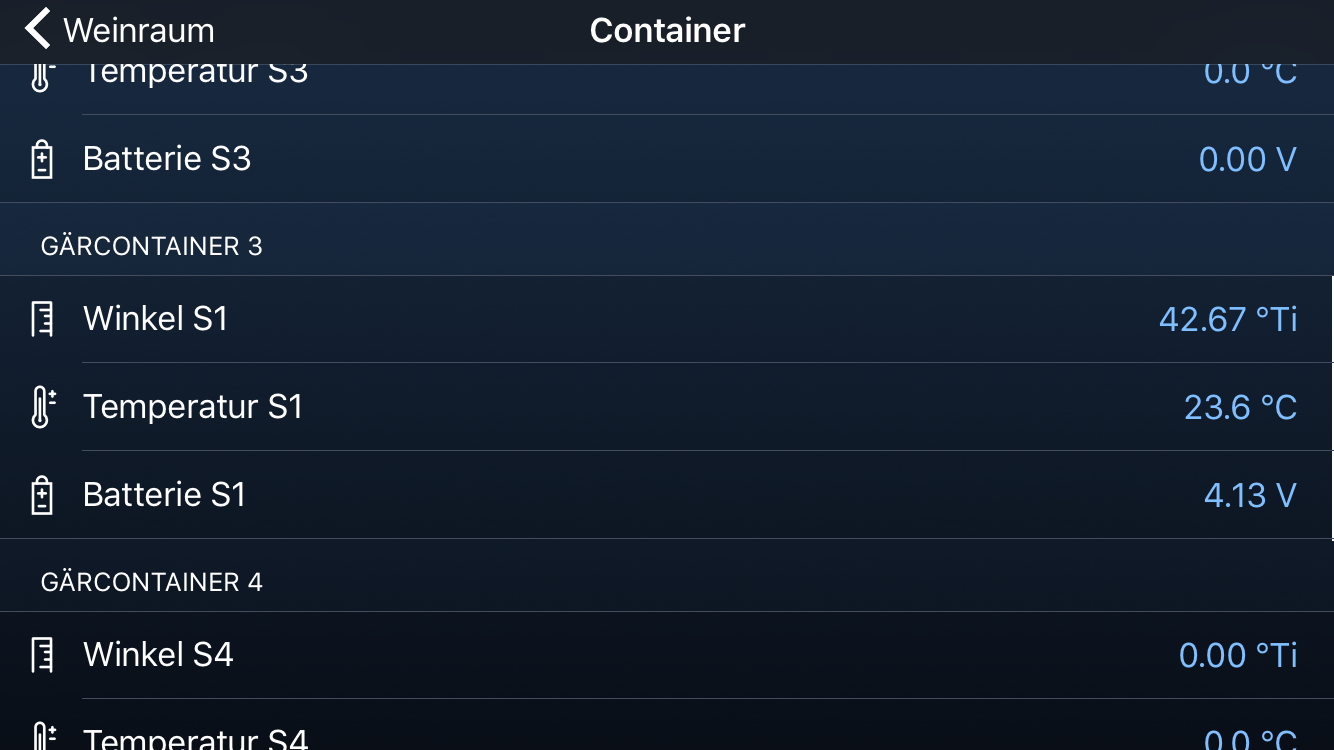The height and width of the screenshot is (750, 1334).
Task: Select the Gärcontainer 3 section header
Action: 152,246
